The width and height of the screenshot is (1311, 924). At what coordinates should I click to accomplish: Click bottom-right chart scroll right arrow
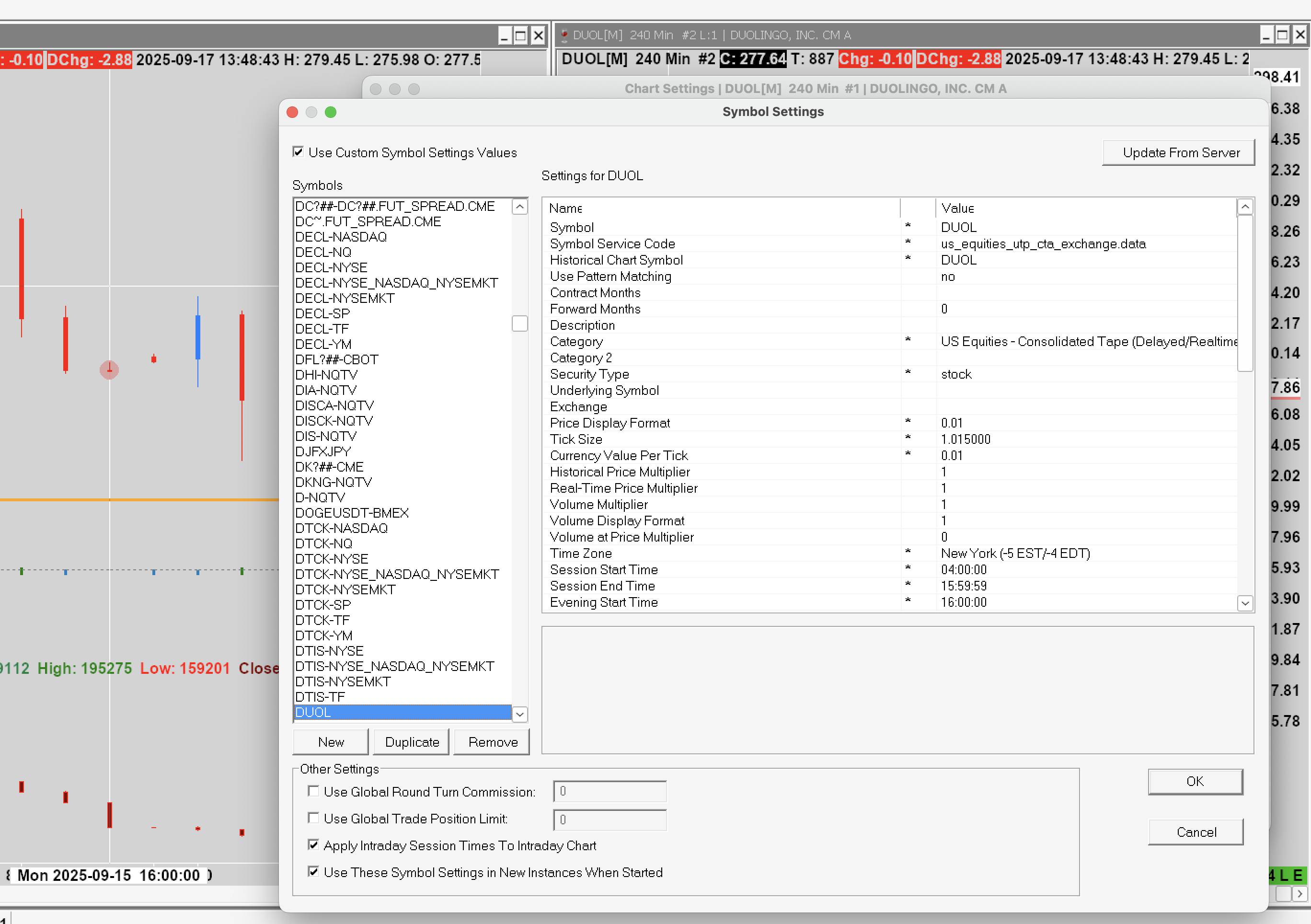1299,893
